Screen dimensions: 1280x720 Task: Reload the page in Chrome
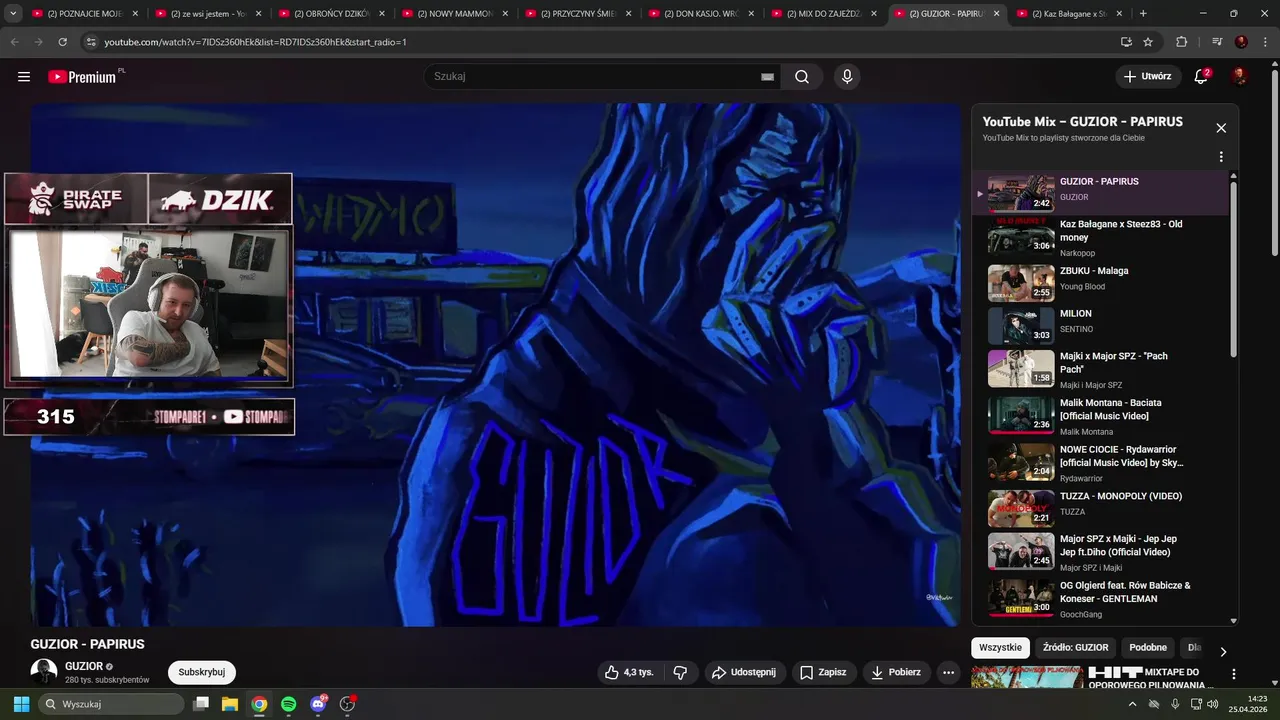tap(63, 42)
